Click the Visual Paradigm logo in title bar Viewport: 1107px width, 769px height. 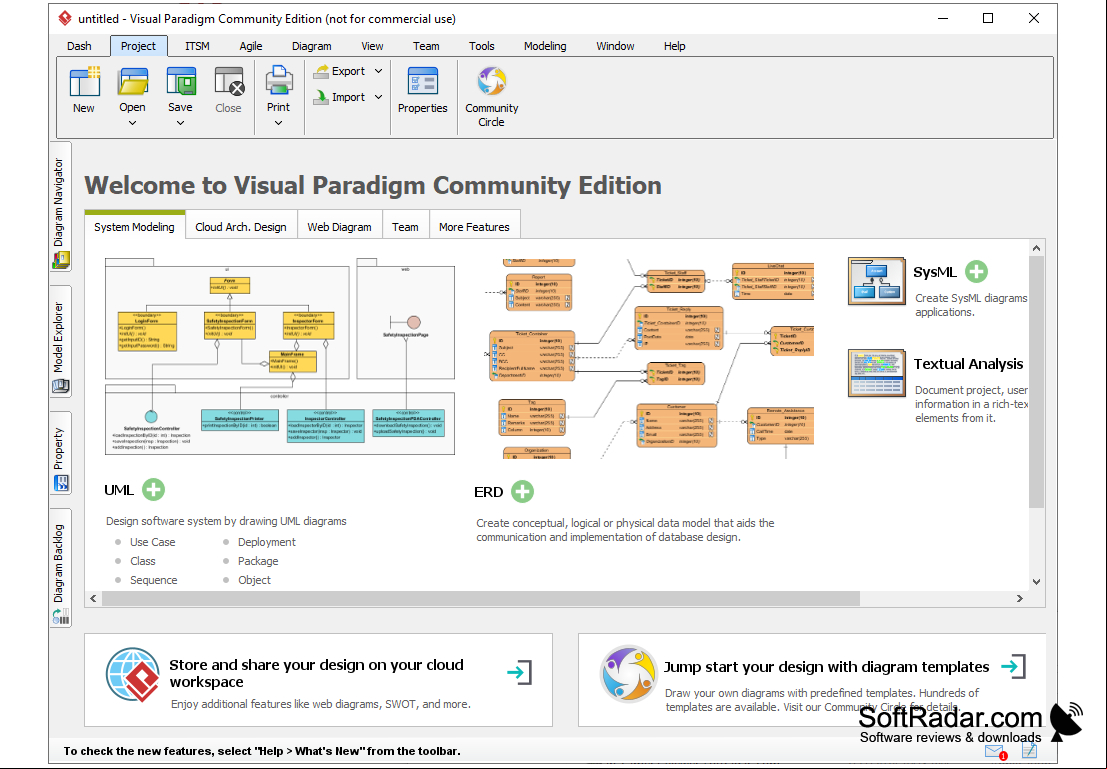point(65,18)
